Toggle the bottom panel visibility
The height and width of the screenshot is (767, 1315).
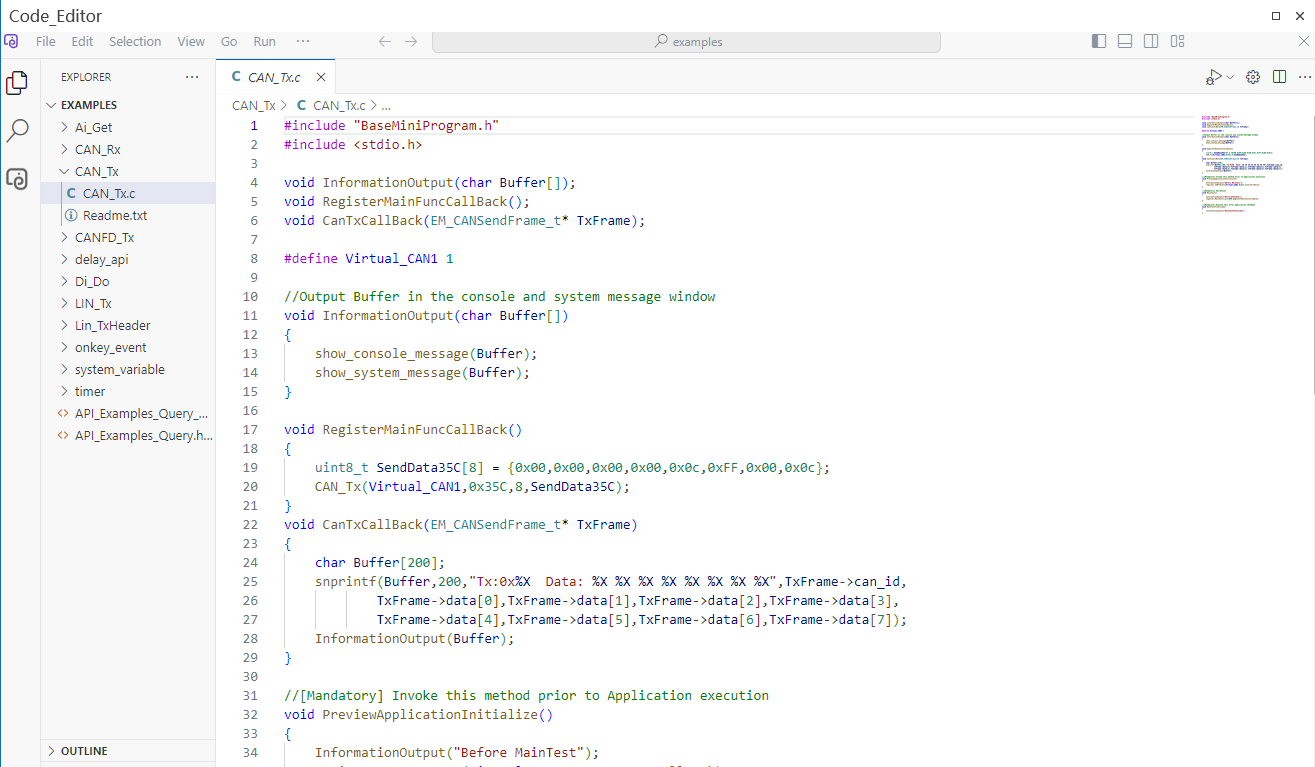pos(1125,41)
